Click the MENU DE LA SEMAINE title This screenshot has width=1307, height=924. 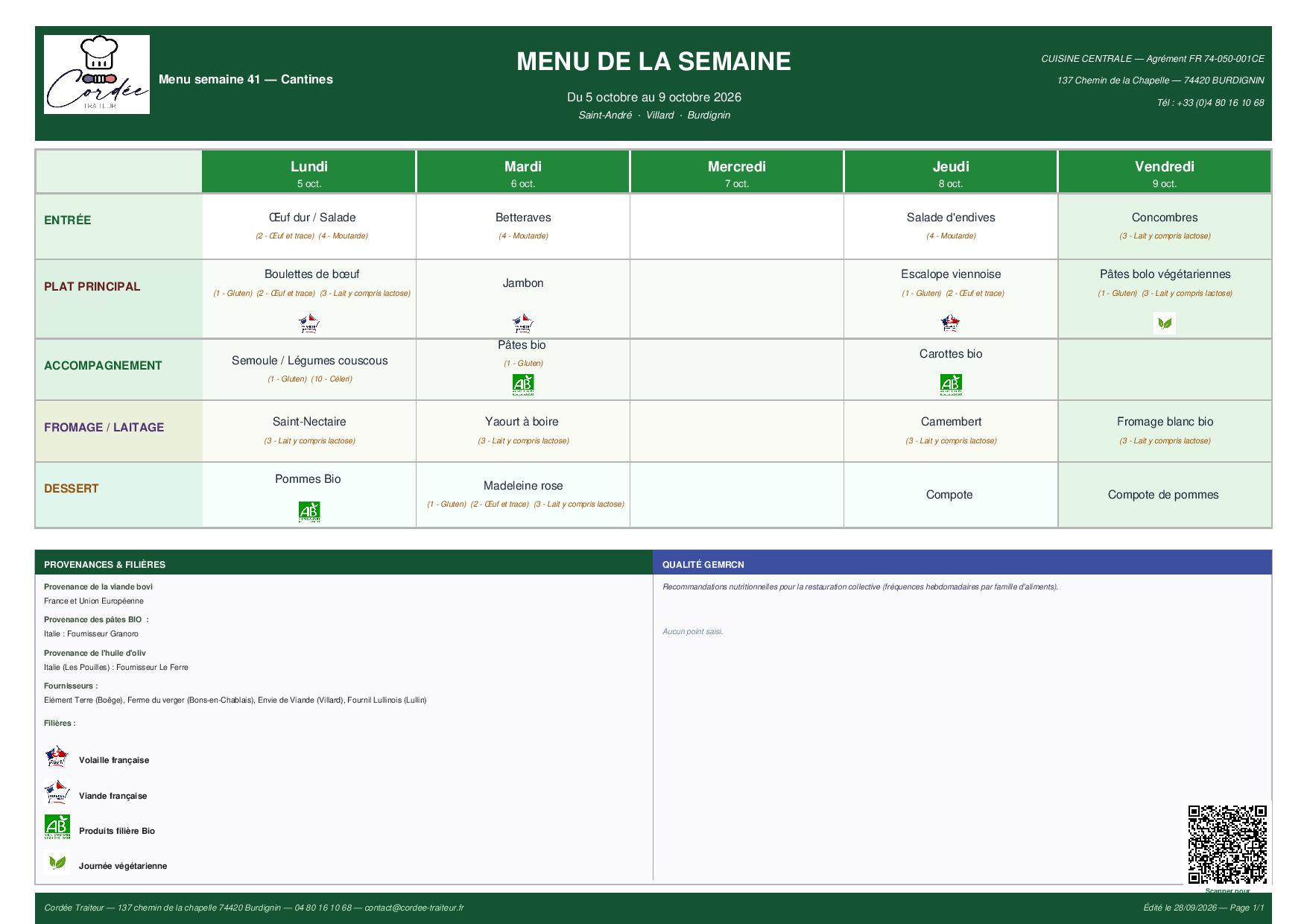(653, 61)
